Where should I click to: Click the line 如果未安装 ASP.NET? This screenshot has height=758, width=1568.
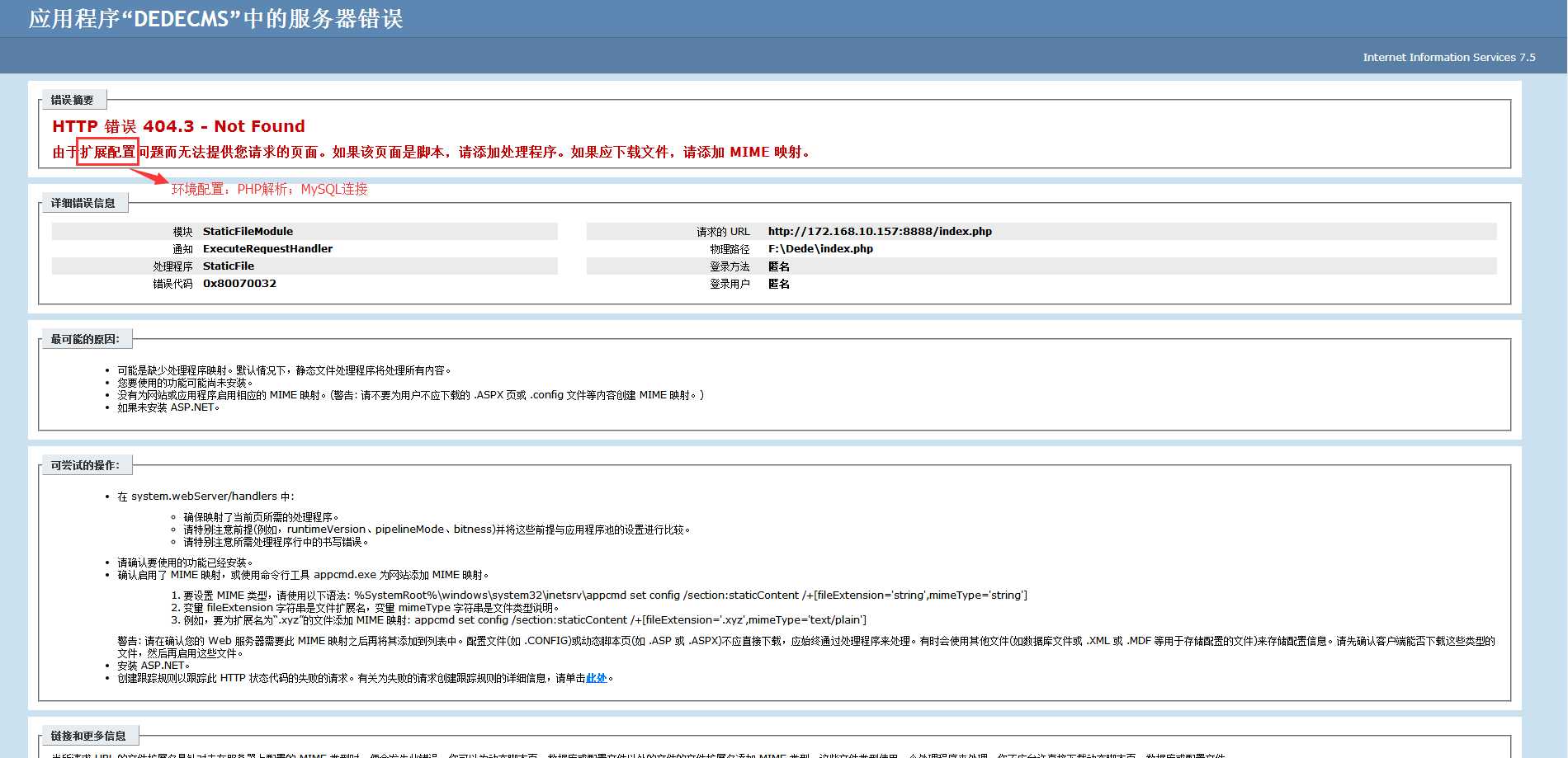[x=168, y=407]
